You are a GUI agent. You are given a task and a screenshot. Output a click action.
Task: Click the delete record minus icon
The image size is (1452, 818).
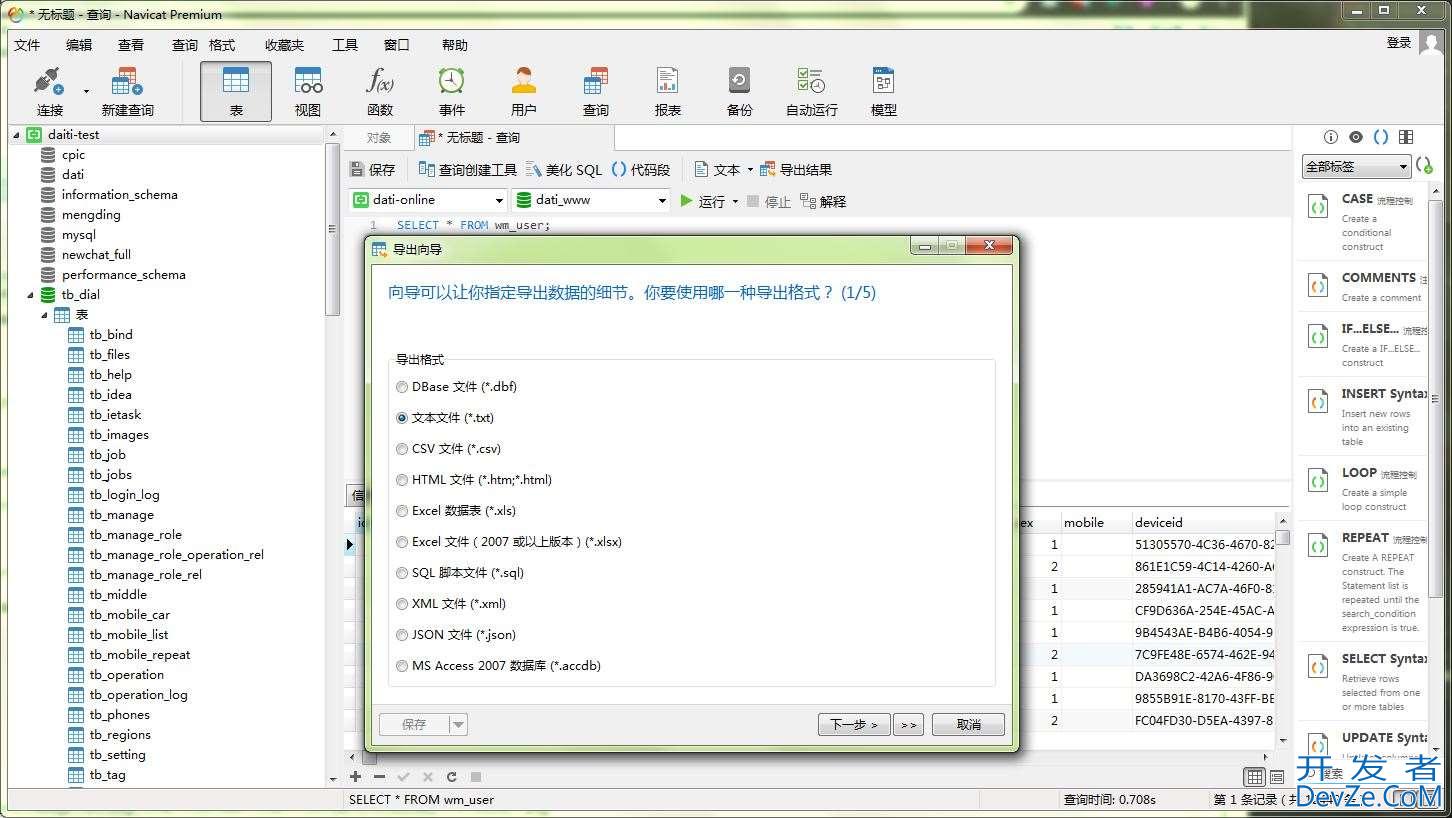pos(379,777)
